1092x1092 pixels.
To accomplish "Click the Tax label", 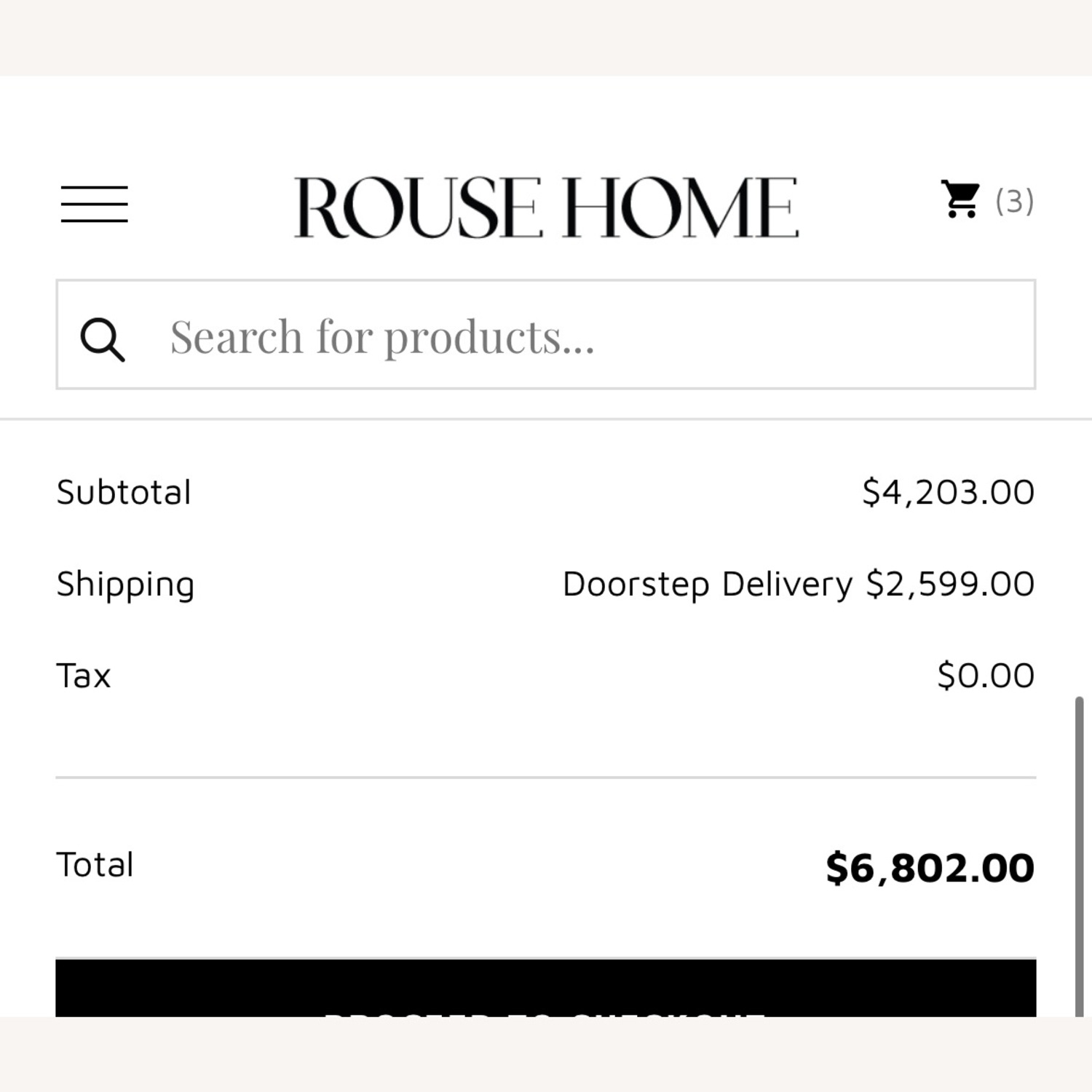I will 84,676.
